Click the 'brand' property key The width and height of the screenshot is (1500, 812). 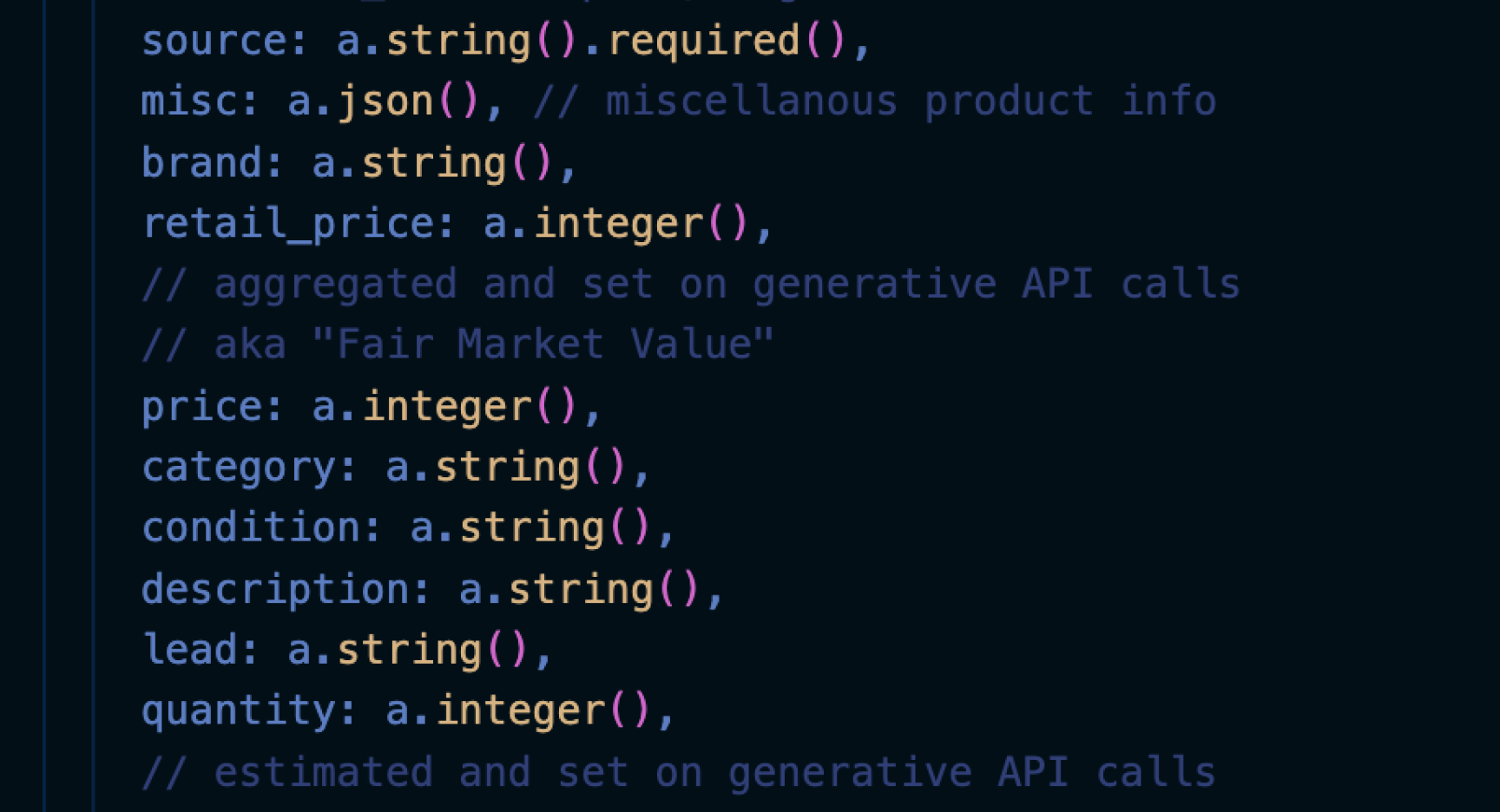pyautogui.click(x=201, y=163)
